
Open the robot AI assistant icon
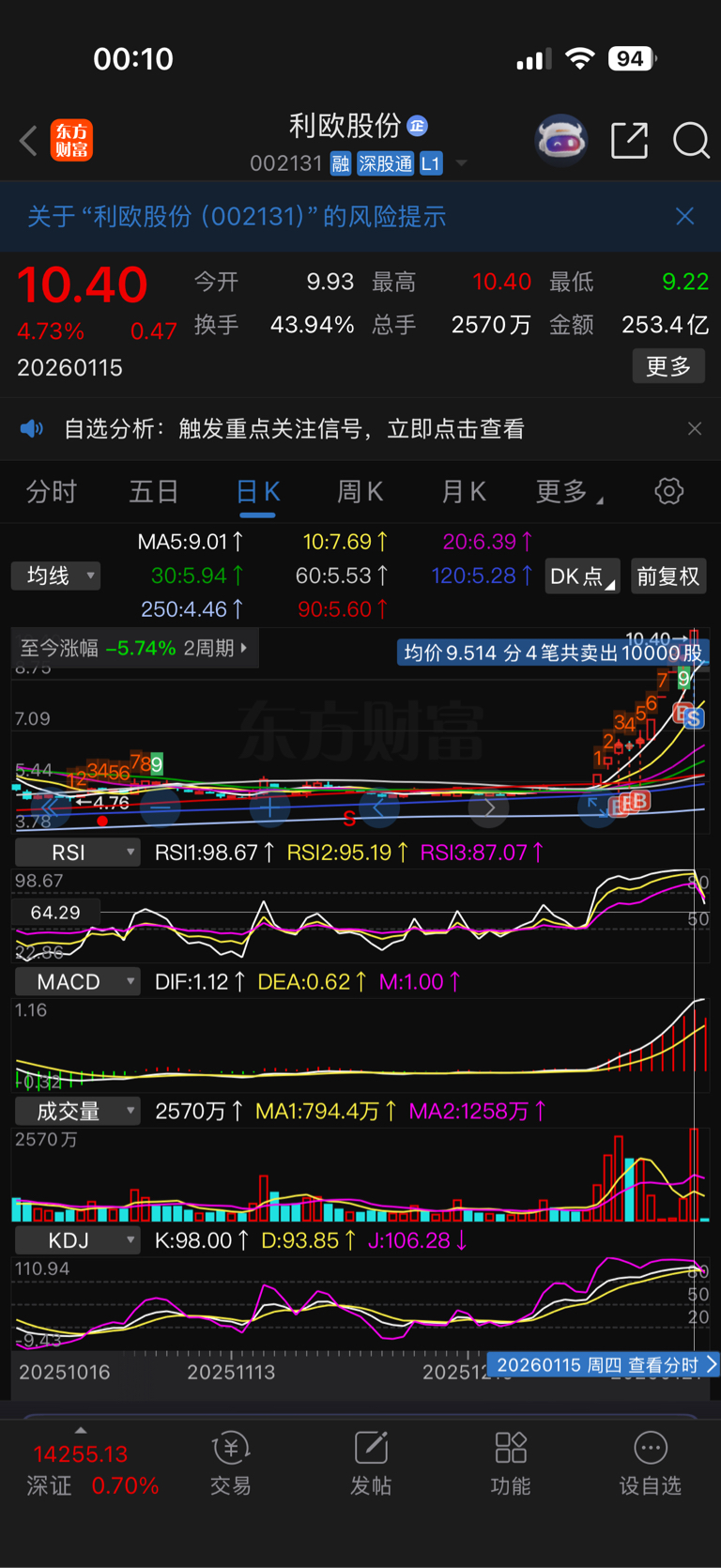[x=560, y=141]
